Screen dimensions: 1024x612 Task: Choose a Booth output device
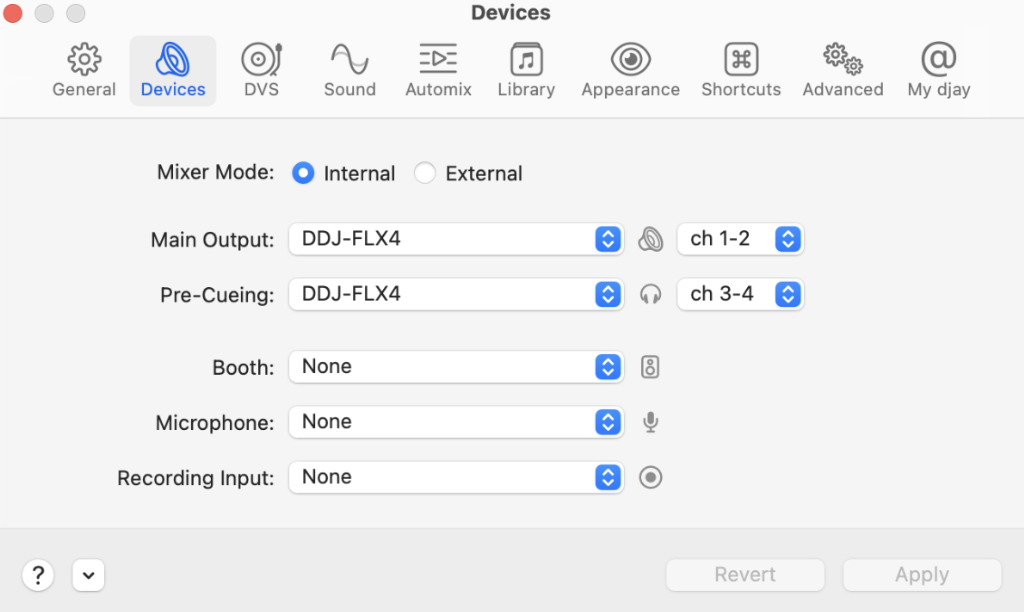pyautogui.click(x=455, y=367)
